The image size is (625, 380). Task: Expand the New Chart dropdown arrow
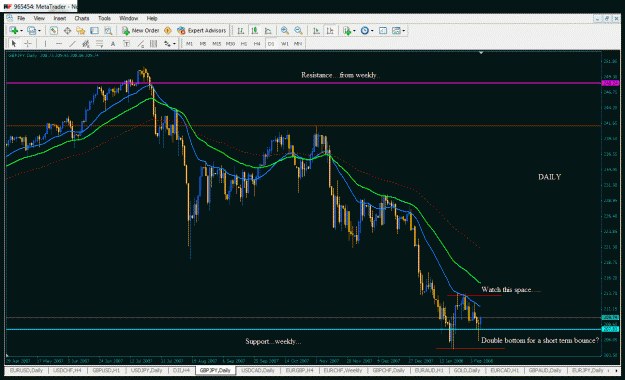[x=21, y=31]
